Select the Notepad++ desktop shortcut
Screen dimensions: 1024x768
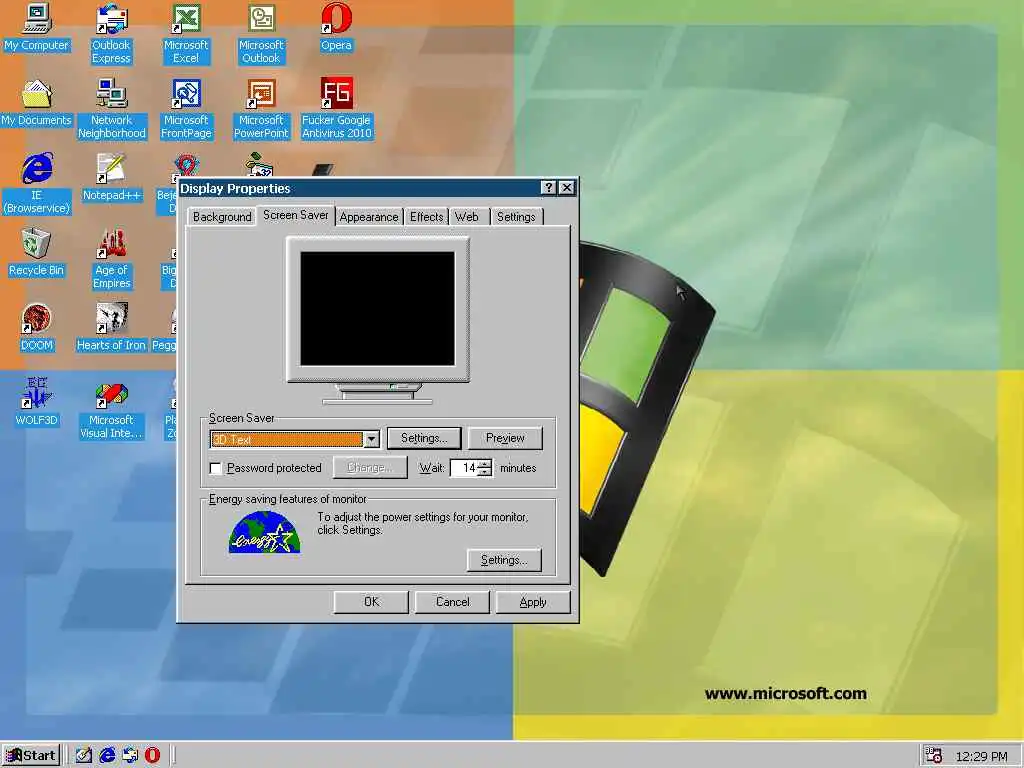[x=112, y=178]
